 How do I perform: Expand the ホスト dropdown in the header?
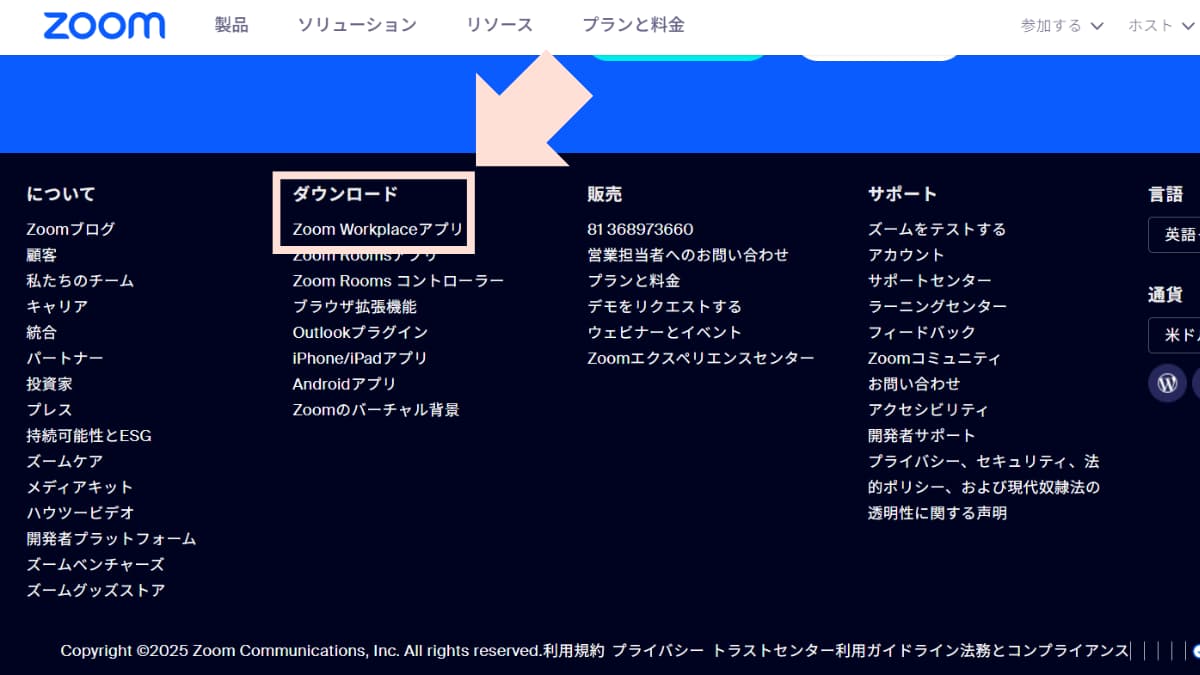[1163, 26]
